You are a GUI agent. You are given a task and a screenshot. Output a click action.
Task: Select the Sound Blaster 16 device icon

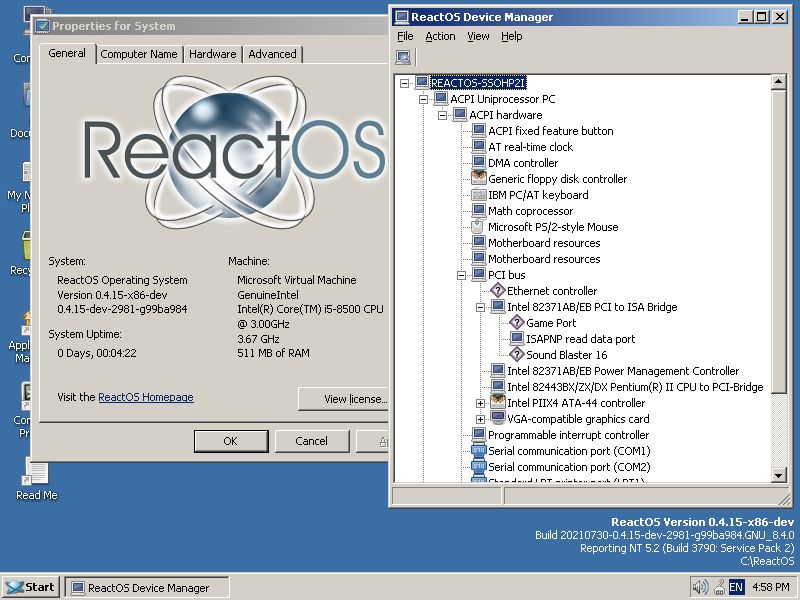point(517,355)
